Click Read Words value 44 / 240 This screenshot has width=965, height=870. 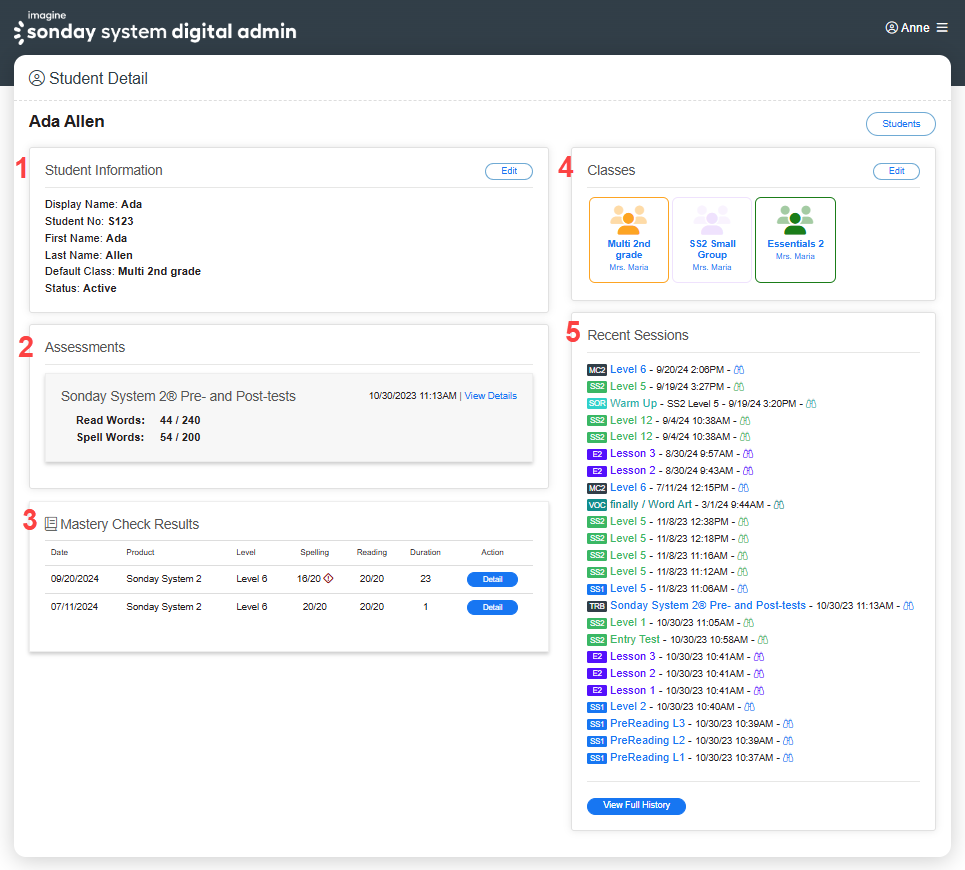tap(180, 420)
